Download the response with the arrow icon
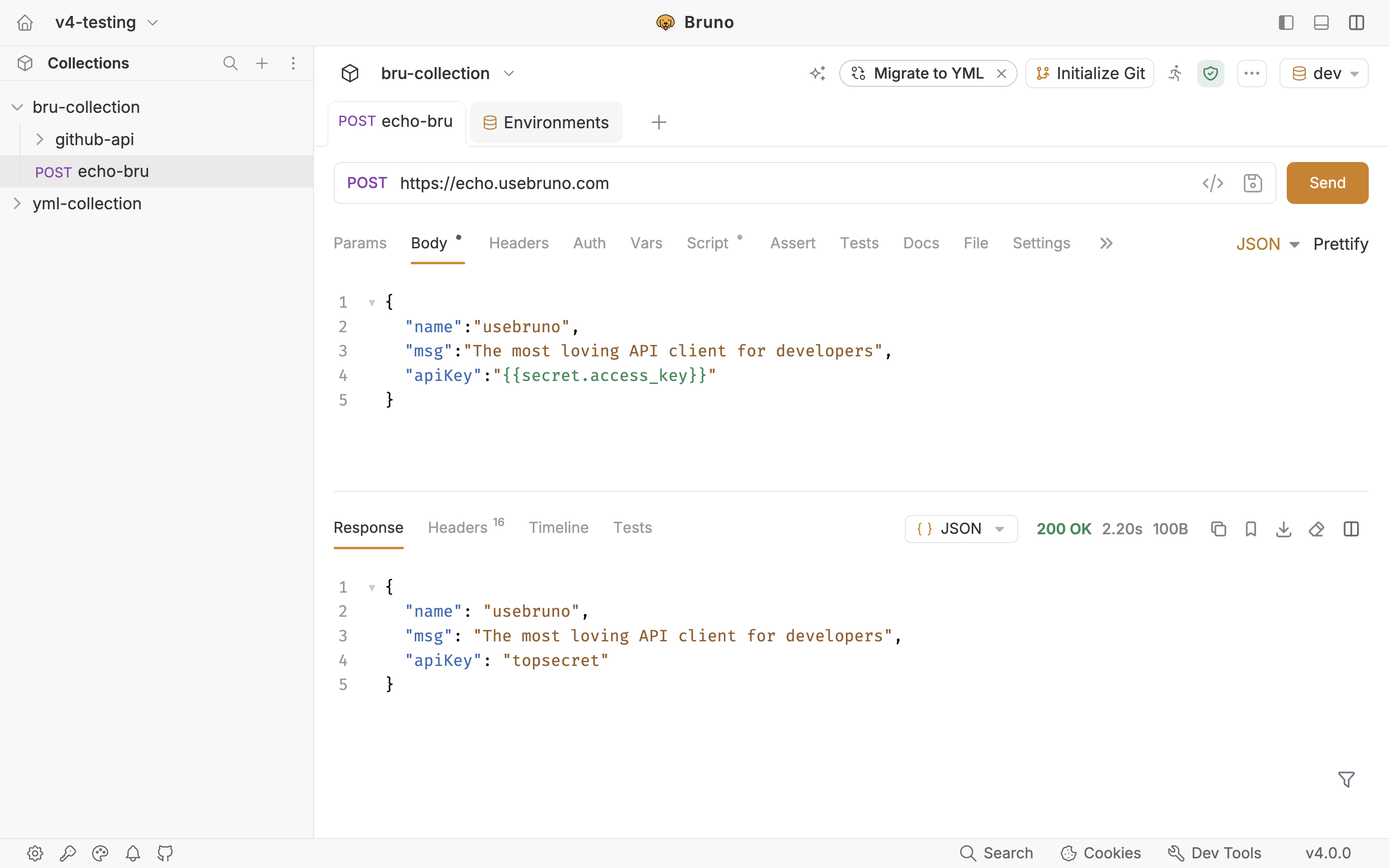This screenshot has width=1389, height=868. coord(1284,529)
